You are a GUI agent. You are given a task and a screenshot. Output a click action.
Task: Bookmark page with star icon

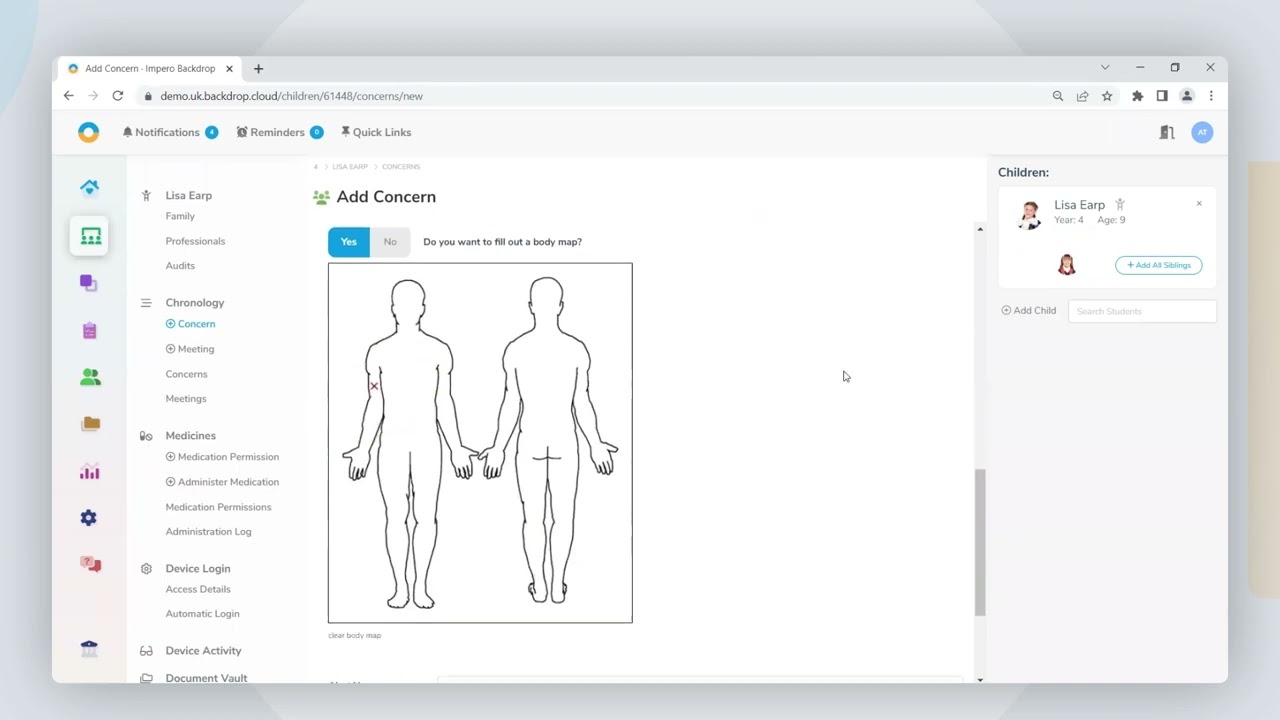1107,96
